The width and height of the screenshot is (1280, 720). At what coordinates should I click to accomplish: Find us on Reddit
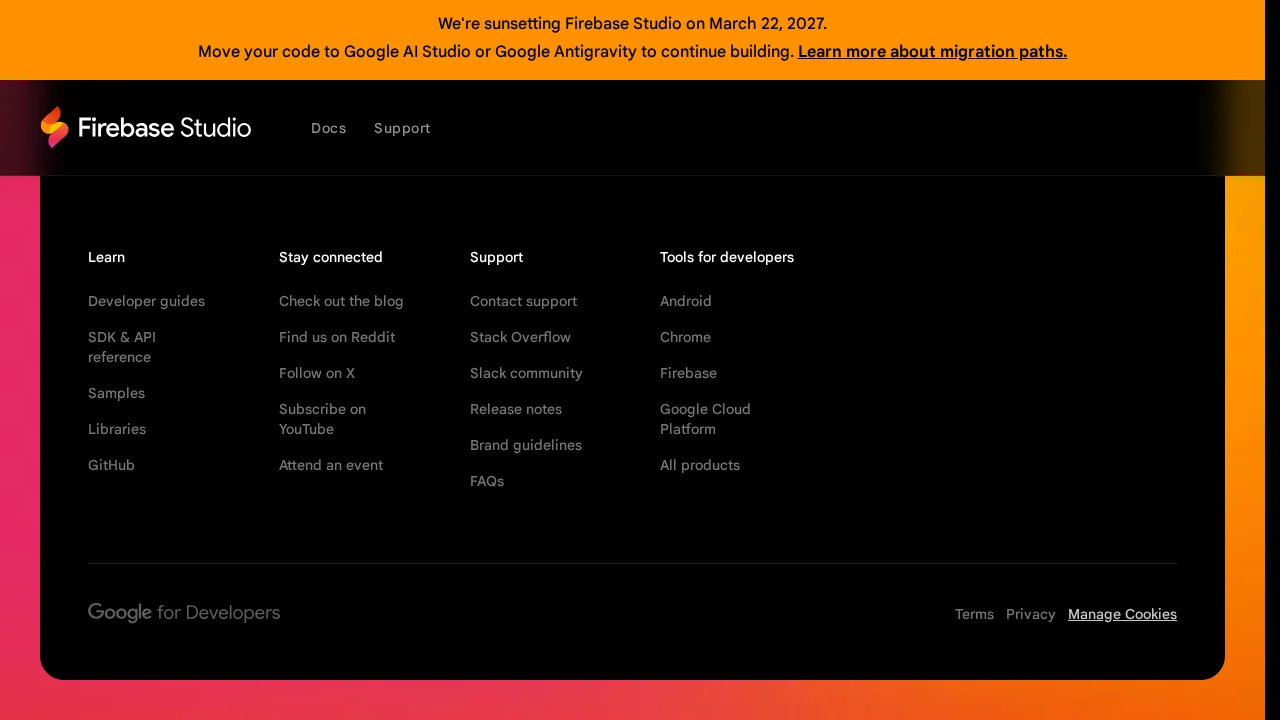(337, 337)
